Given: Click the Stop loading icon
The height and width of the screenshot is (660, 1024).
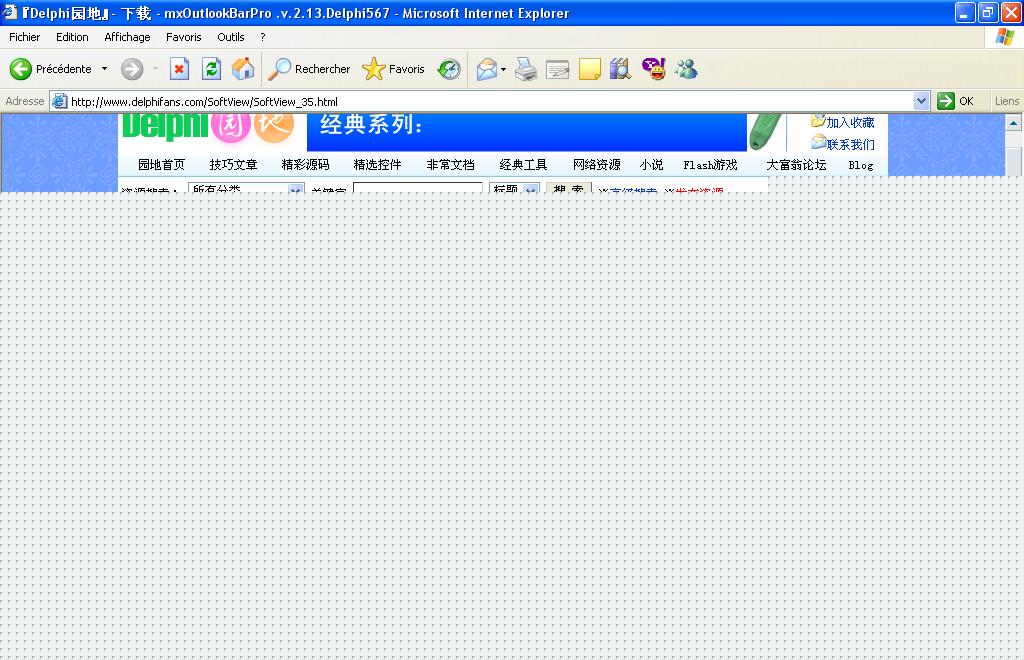Looking at the screenshot, I should click(179, 69).
